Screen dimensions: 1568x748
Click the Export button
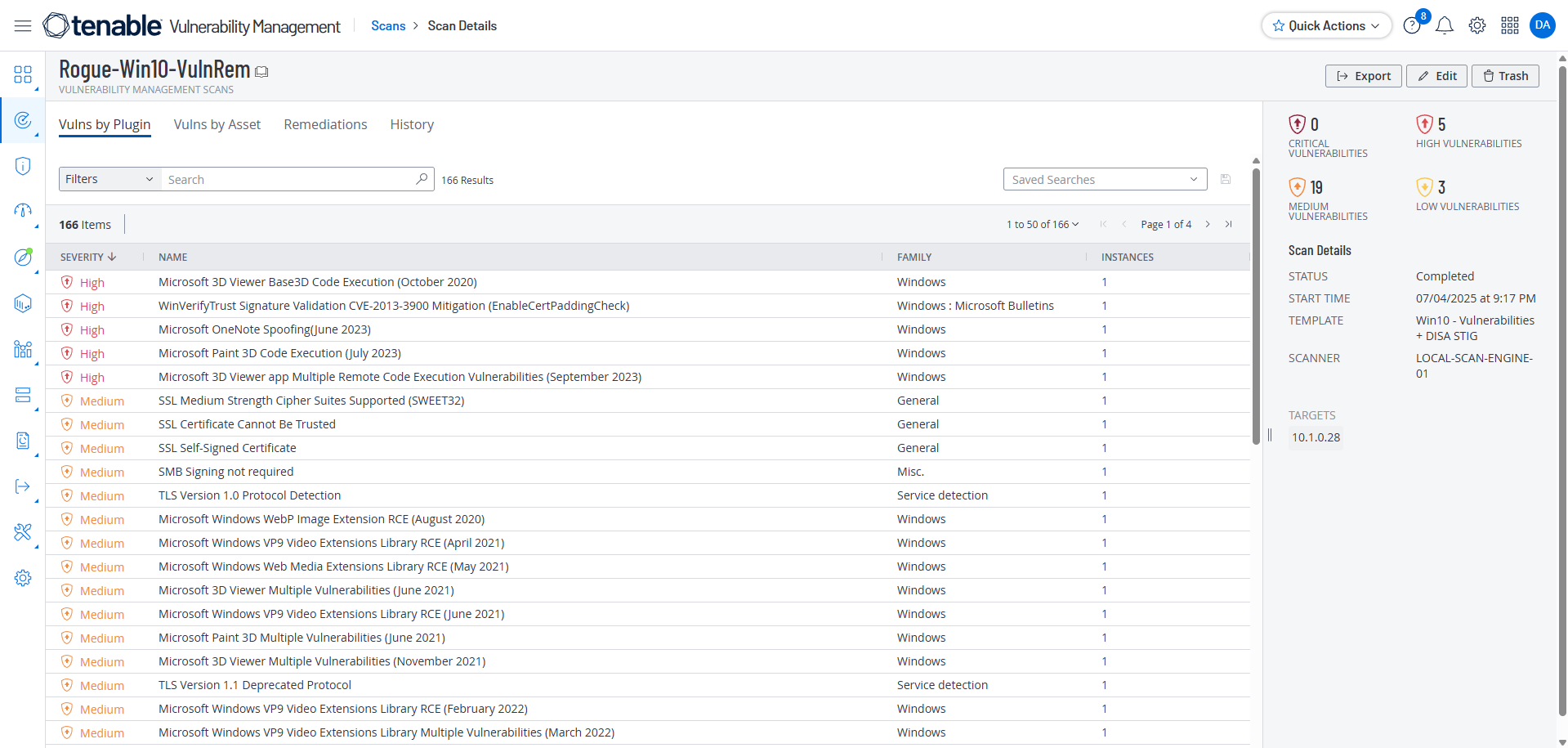[x=1363, y=76]
